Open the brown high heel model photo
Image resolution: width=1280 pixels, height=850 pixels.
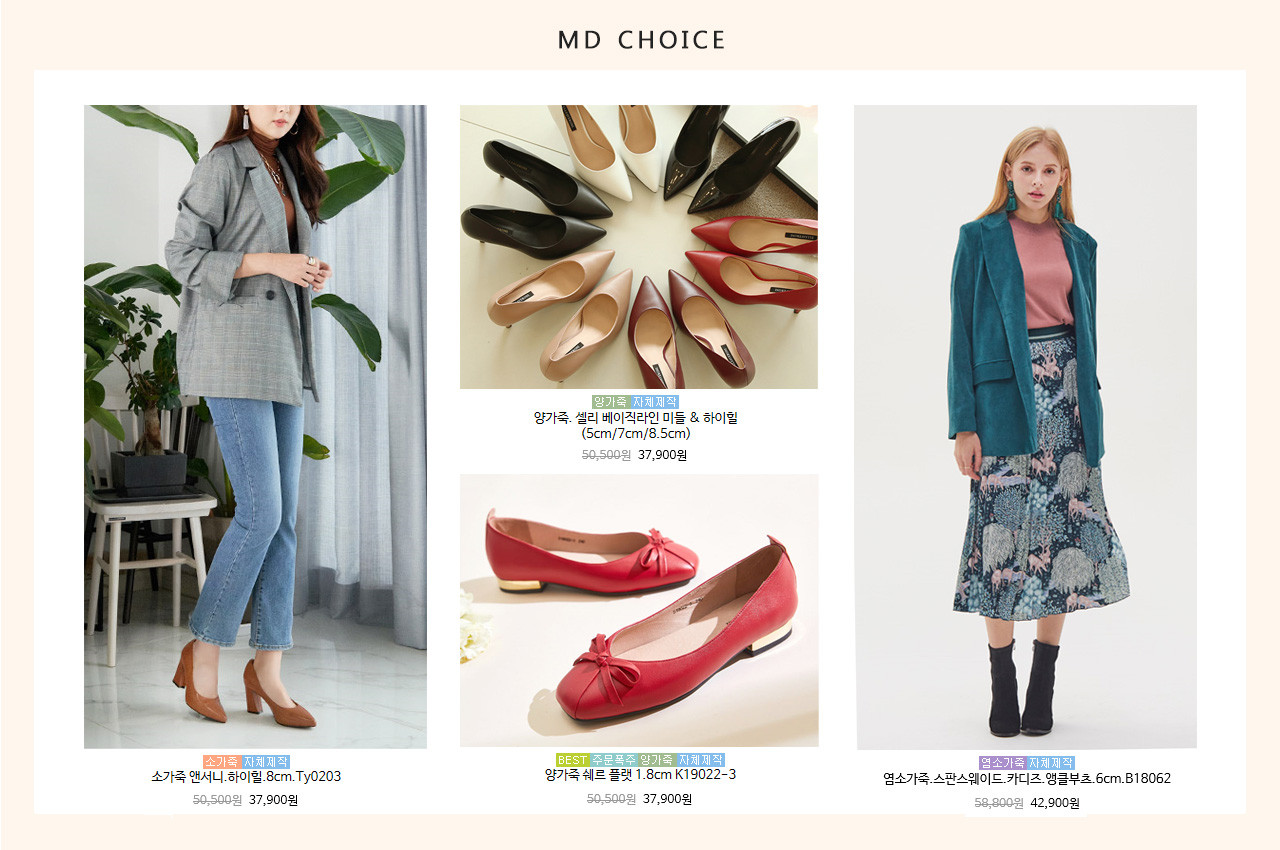[255, 426]
